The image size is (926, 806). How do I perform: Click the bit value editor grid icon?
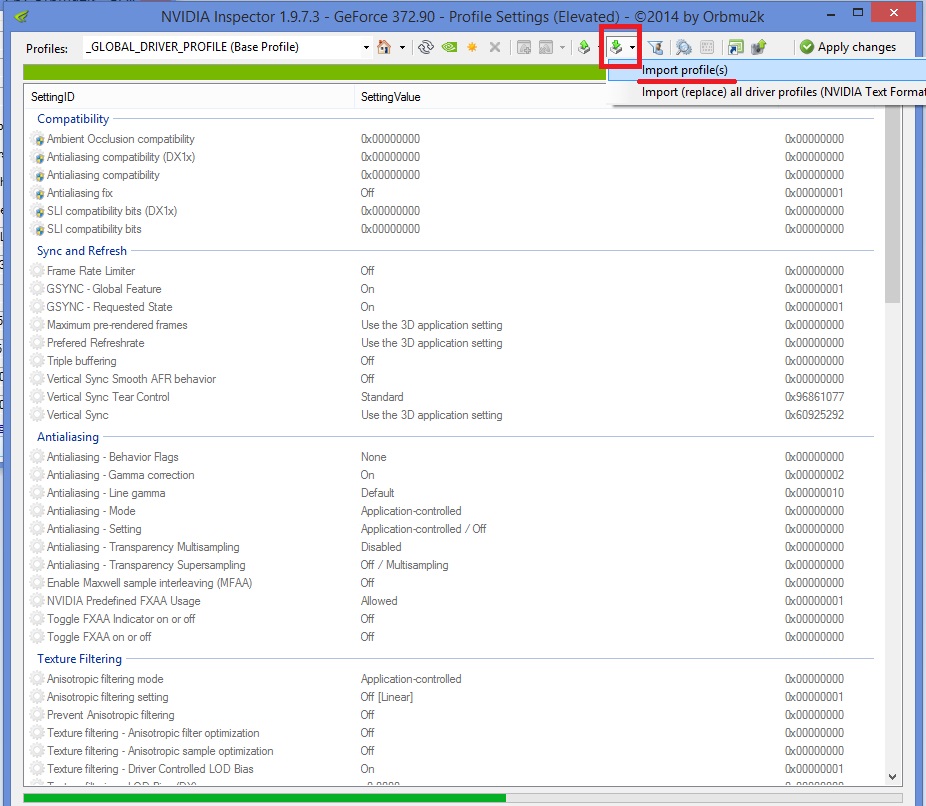pyautogui.click(x=707, y=47)
